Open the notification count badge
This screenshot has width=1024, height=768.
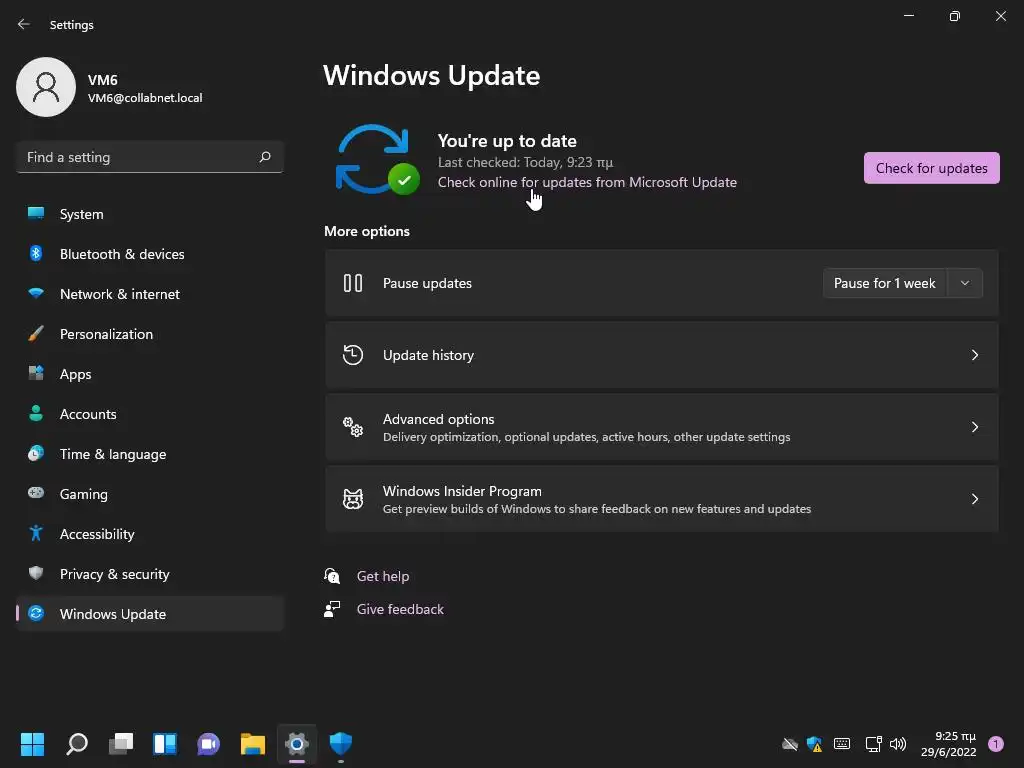pyautogui.click(x=996, y=744)
